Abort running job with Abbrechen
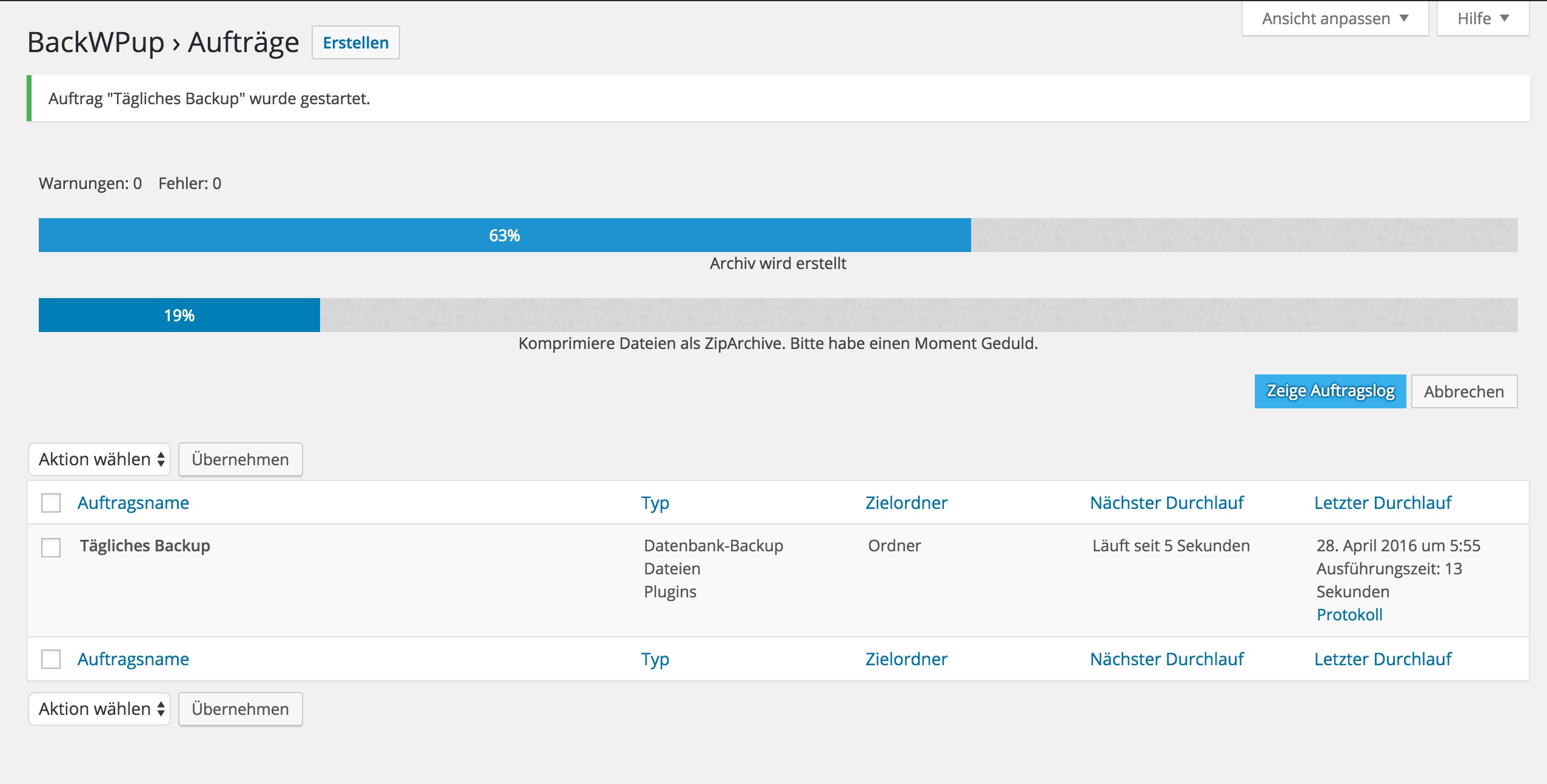The height and width of the screenshot is (784, 1547). pos(1463,392)
